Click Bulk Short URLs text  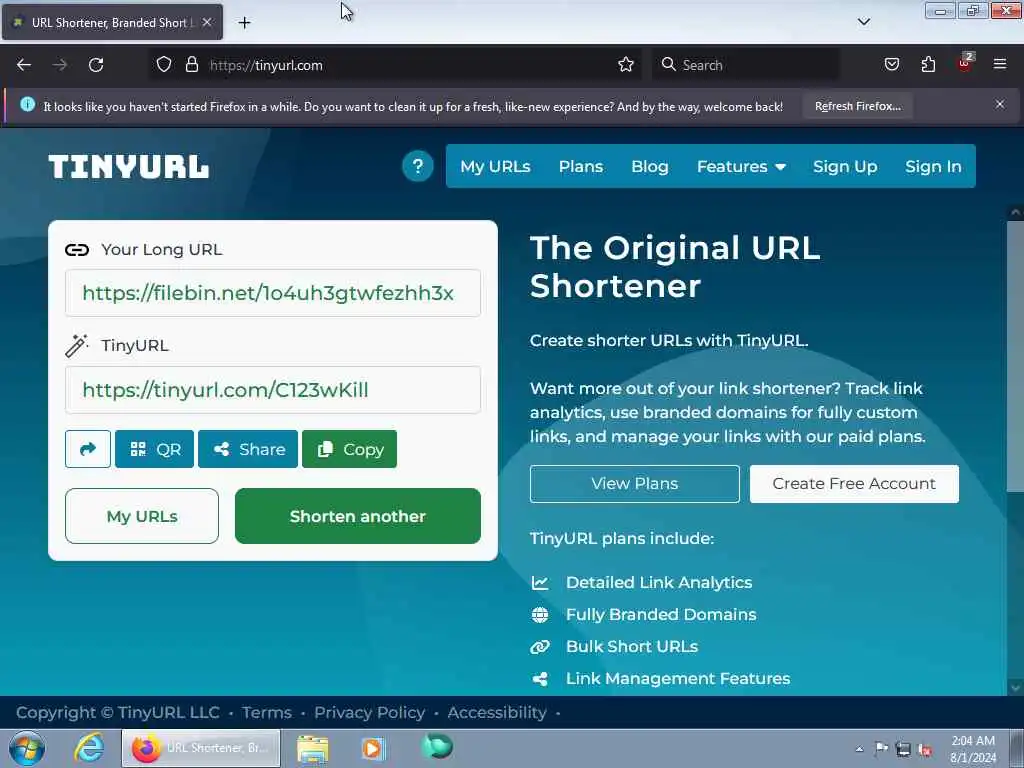coord(632,647)
